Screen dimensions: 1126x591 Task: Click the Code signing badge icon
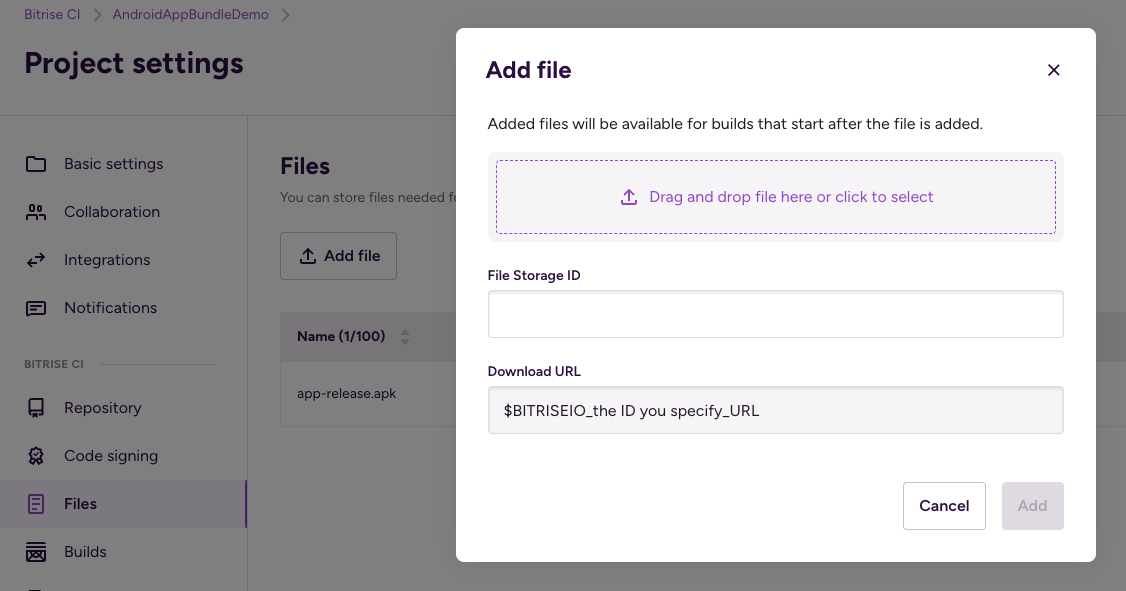pyautogui.click(x=36, y=456)
